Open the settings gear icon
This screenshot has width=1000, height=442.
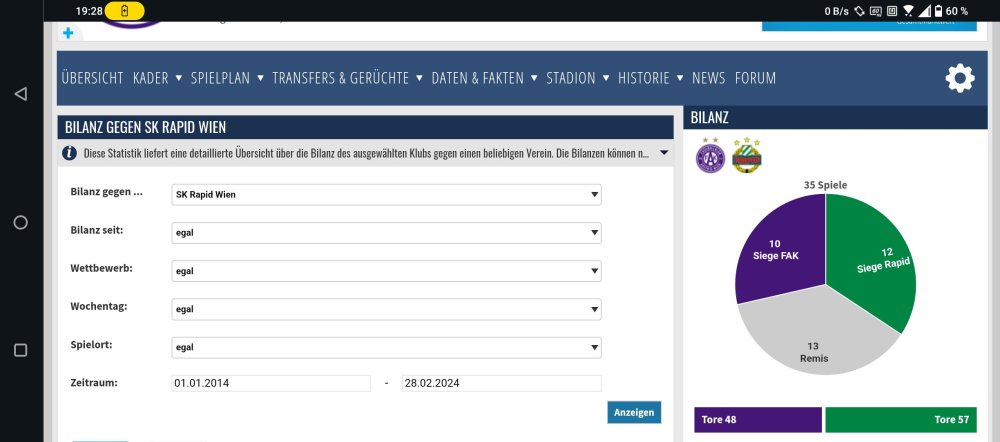[x=960, y=78]
